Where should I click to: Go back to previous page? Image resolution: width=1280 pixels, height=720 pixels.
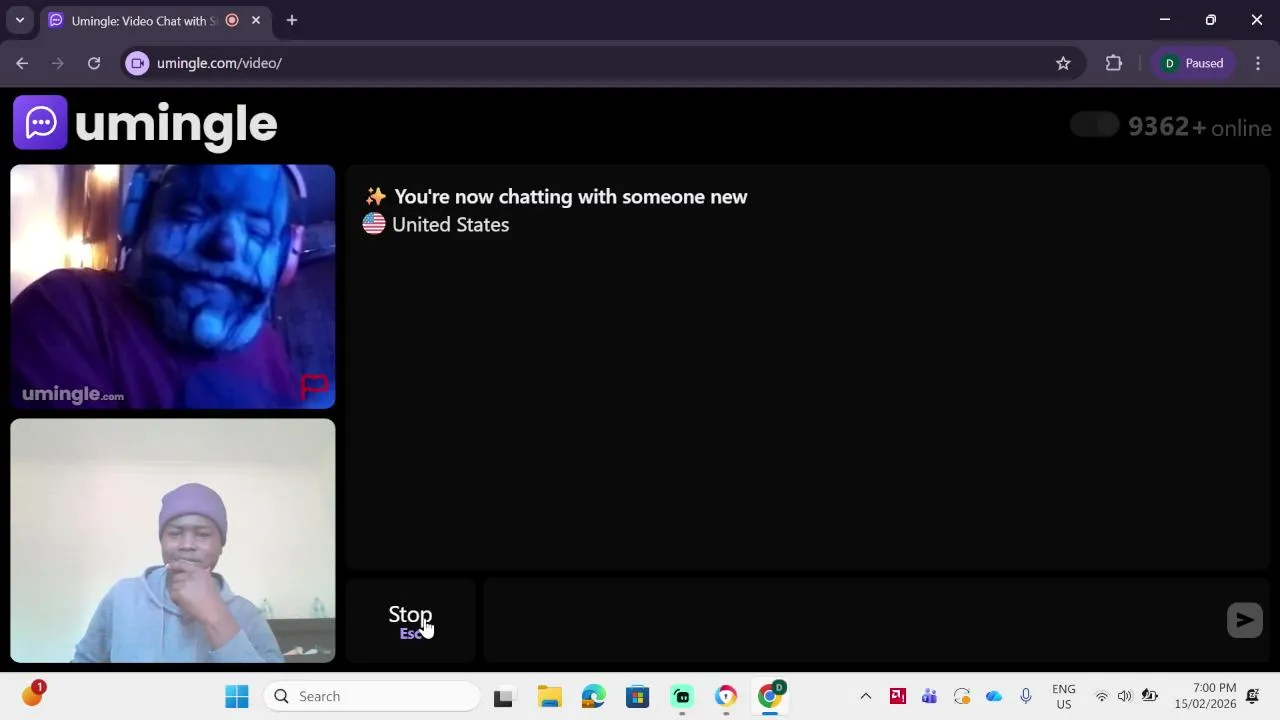coord(22,63)
